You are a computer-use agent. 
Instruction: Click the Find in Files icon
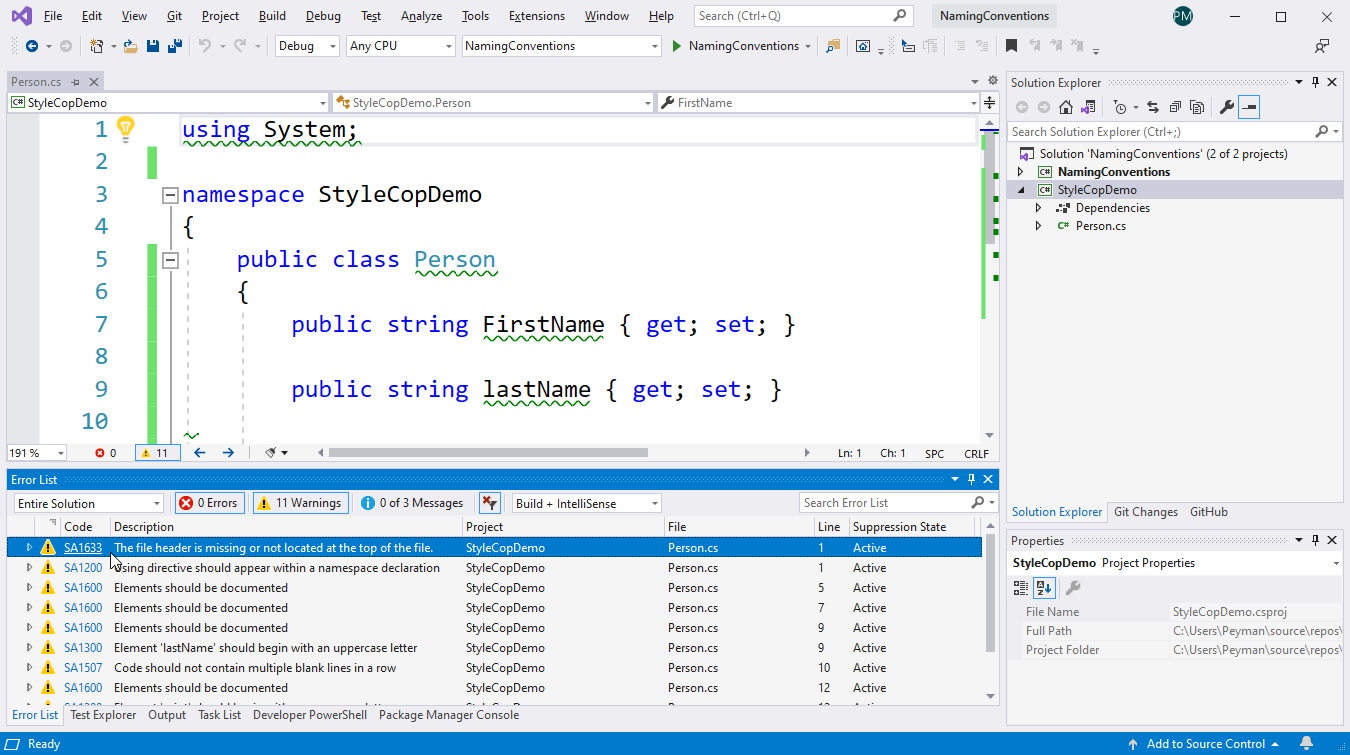[x=832, y=46]
